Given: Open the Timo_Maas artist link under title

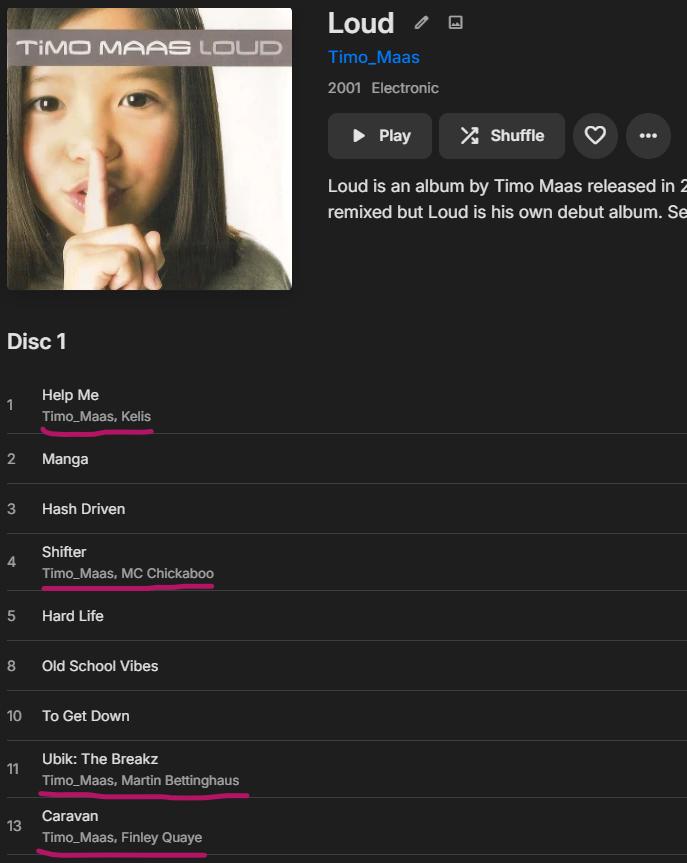Looking at the screenshot, I should [x=374, y=57].
